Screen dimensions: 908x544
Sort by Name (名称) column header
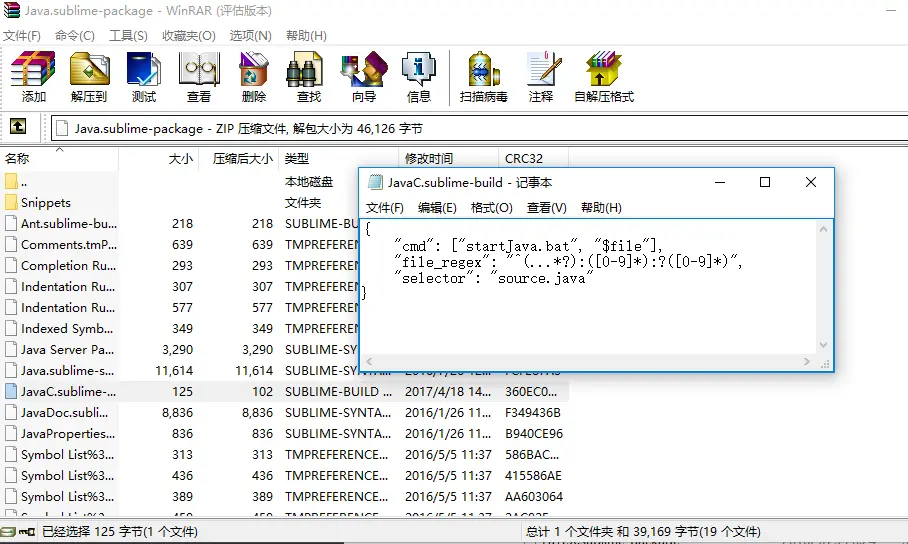(59, 159)
